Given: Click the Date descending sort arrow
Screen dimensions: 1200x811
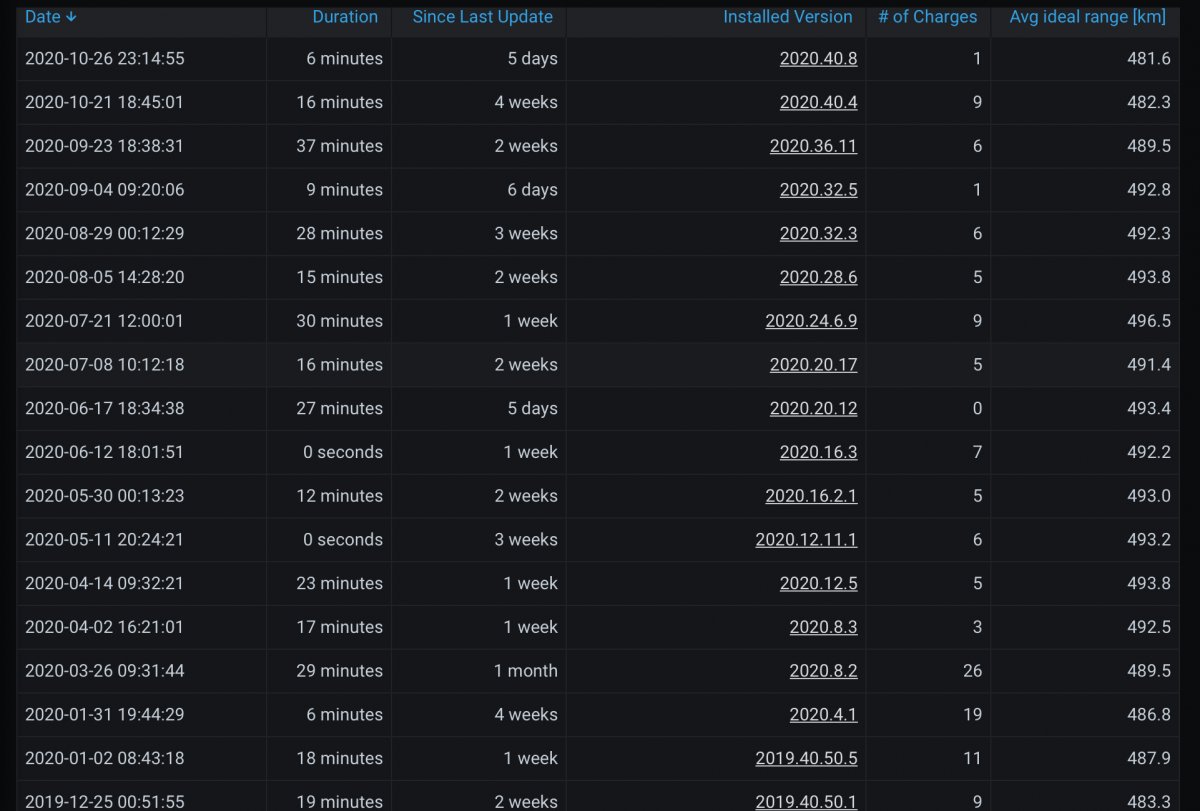Looking at the screenshot, I should coord(71,17).
